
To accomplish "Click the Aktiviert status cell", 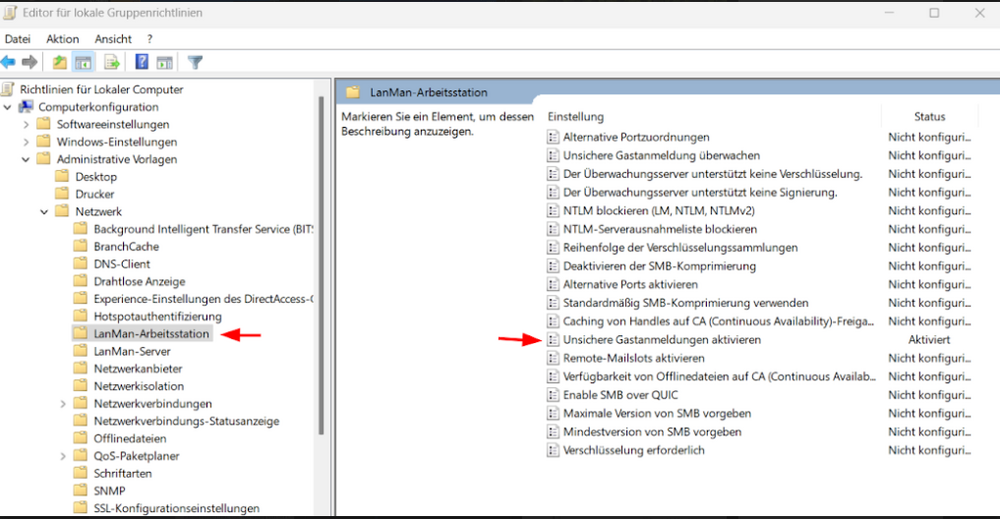I will click(x=929, y=340).
